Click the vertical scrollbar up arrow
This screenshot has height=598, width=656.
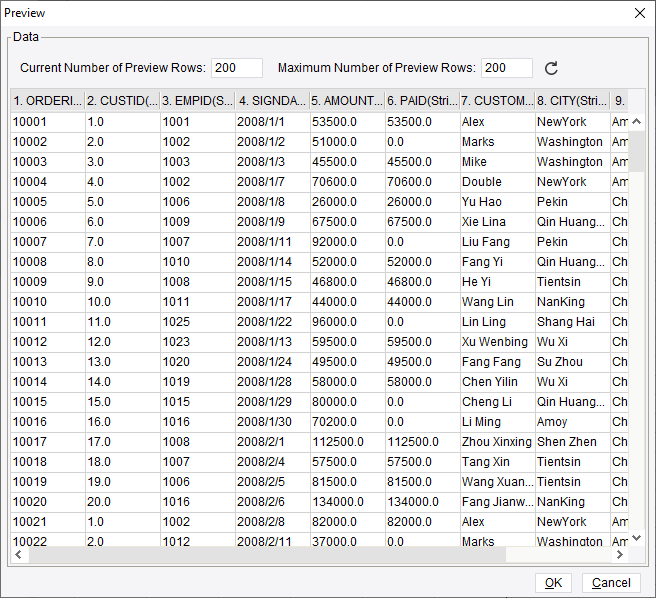637,122
